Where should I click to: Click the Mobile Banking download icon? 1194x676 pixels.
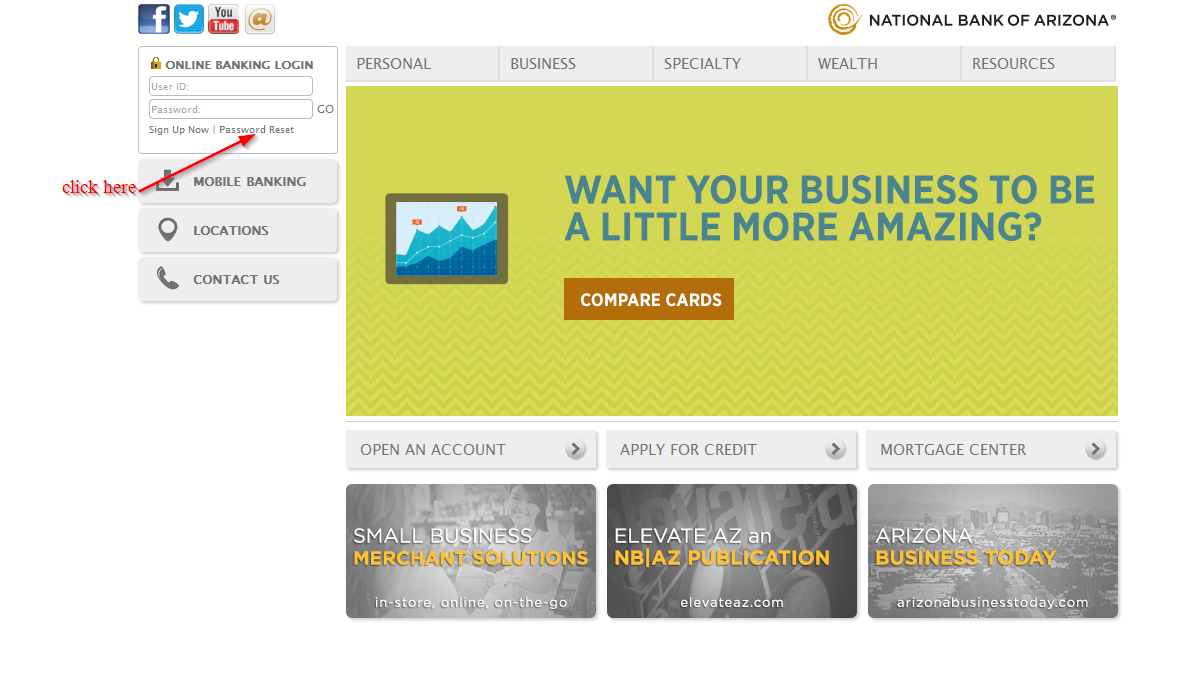point(168,182)
